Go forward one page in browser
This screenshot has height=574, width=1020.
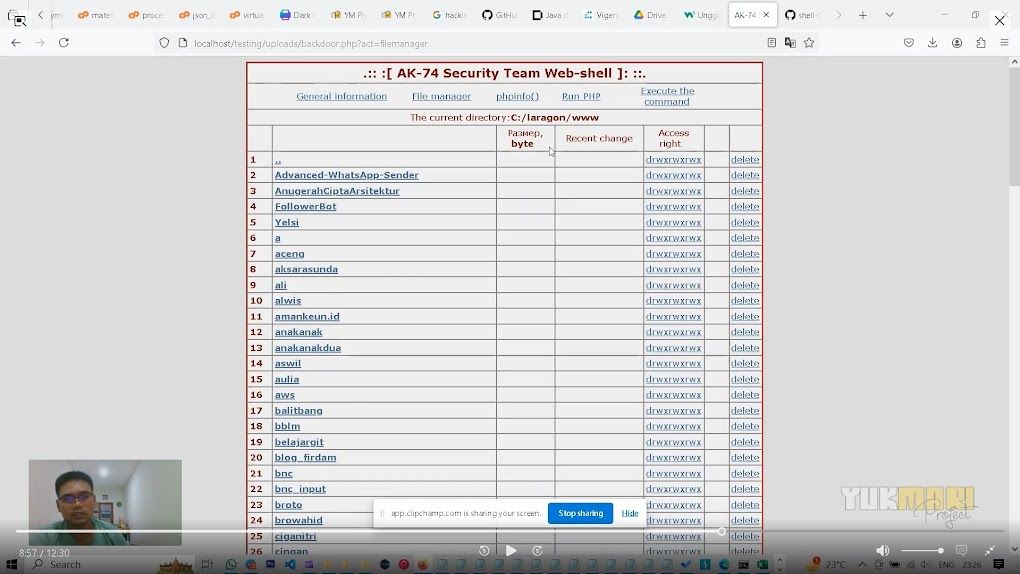(x=40, y=43)
